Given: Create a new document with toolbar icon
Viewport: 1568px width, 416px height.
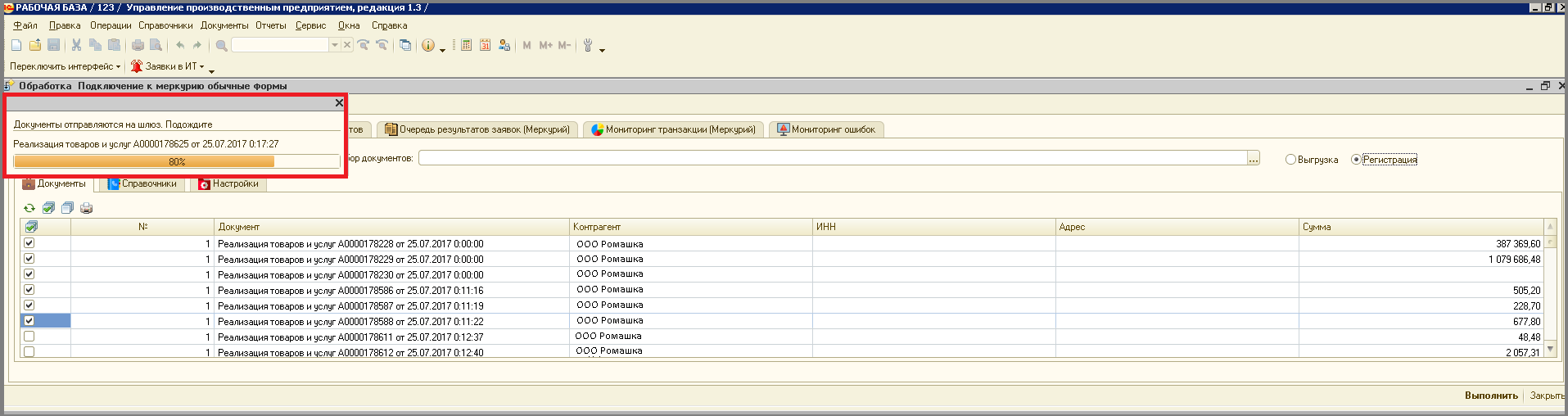Looking at the screenshot, I should click(16, 45).
